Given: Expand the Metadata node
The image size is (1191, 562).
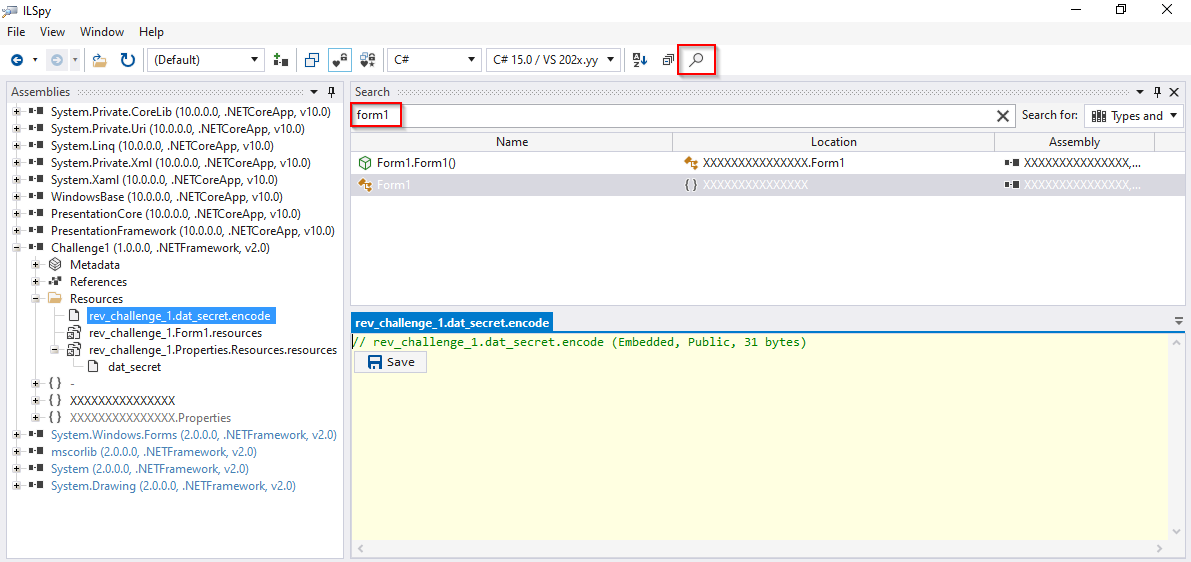Looking at the screenshot, I should [36, 265].
